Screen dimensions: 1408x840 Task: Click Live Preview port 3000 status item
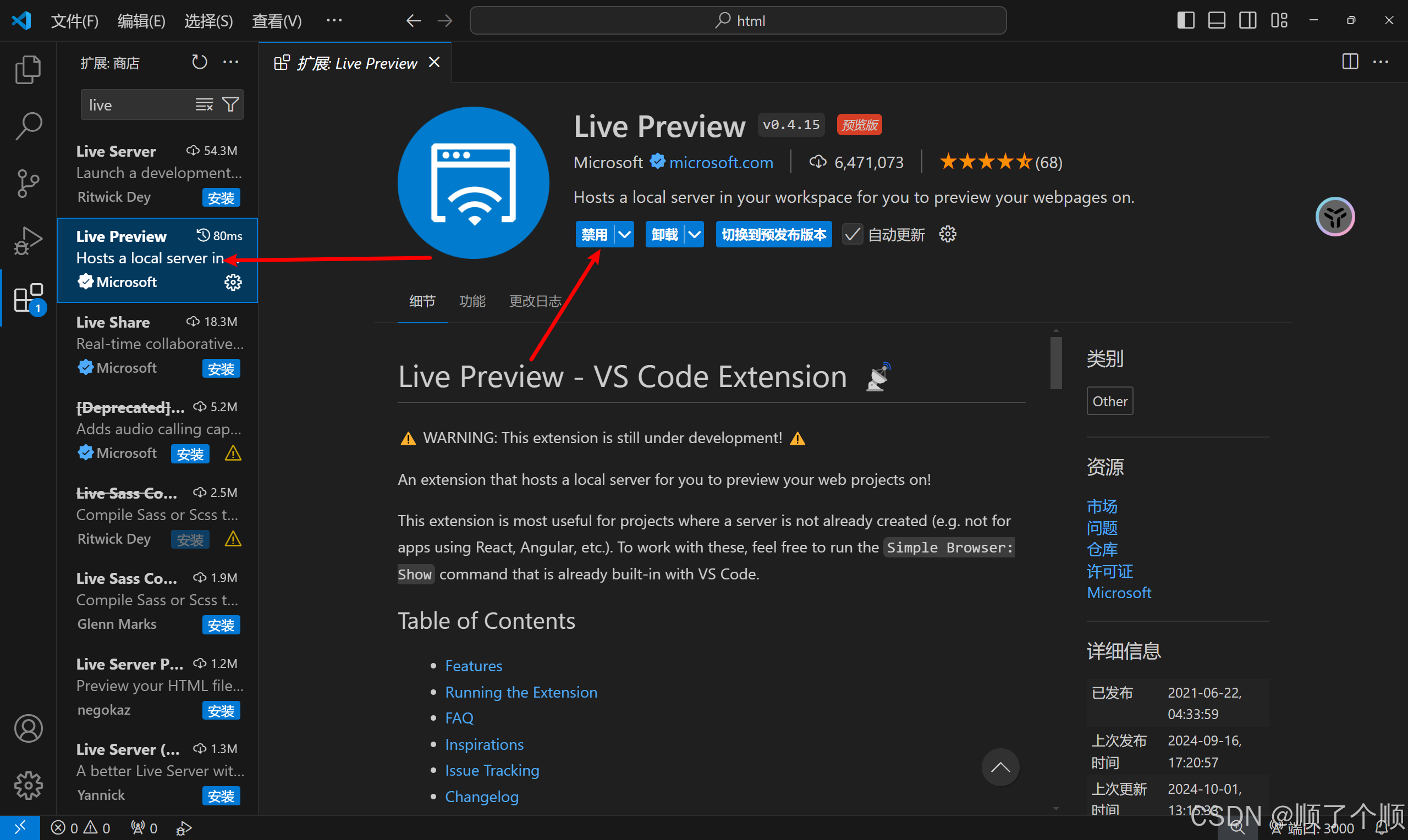click(1312, 828)
